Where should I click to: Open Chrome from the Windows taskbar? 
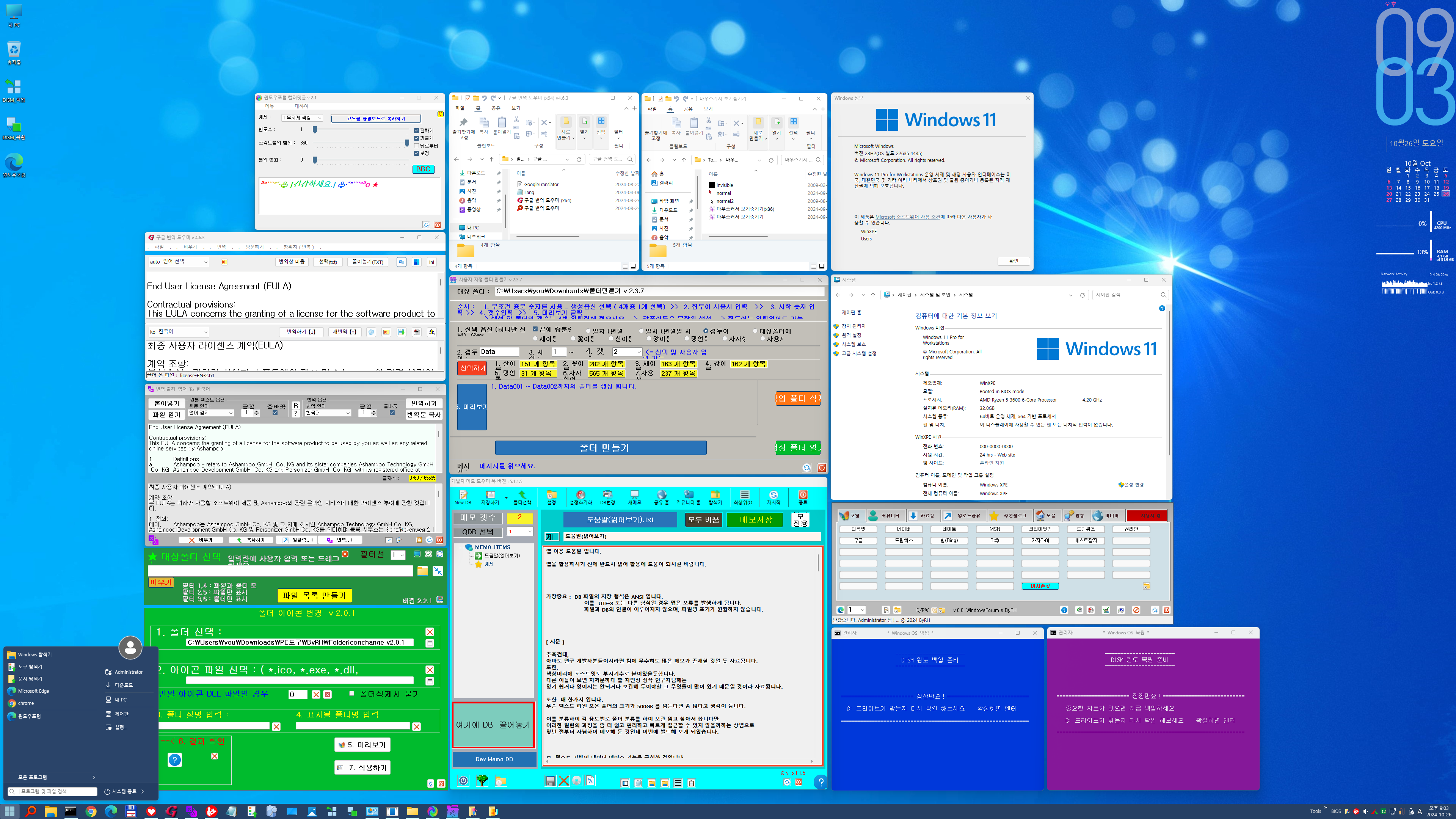tap(91, 812)
